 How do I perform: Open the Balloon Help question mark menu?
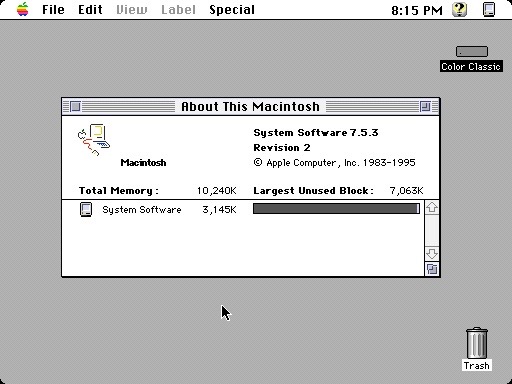459,9
